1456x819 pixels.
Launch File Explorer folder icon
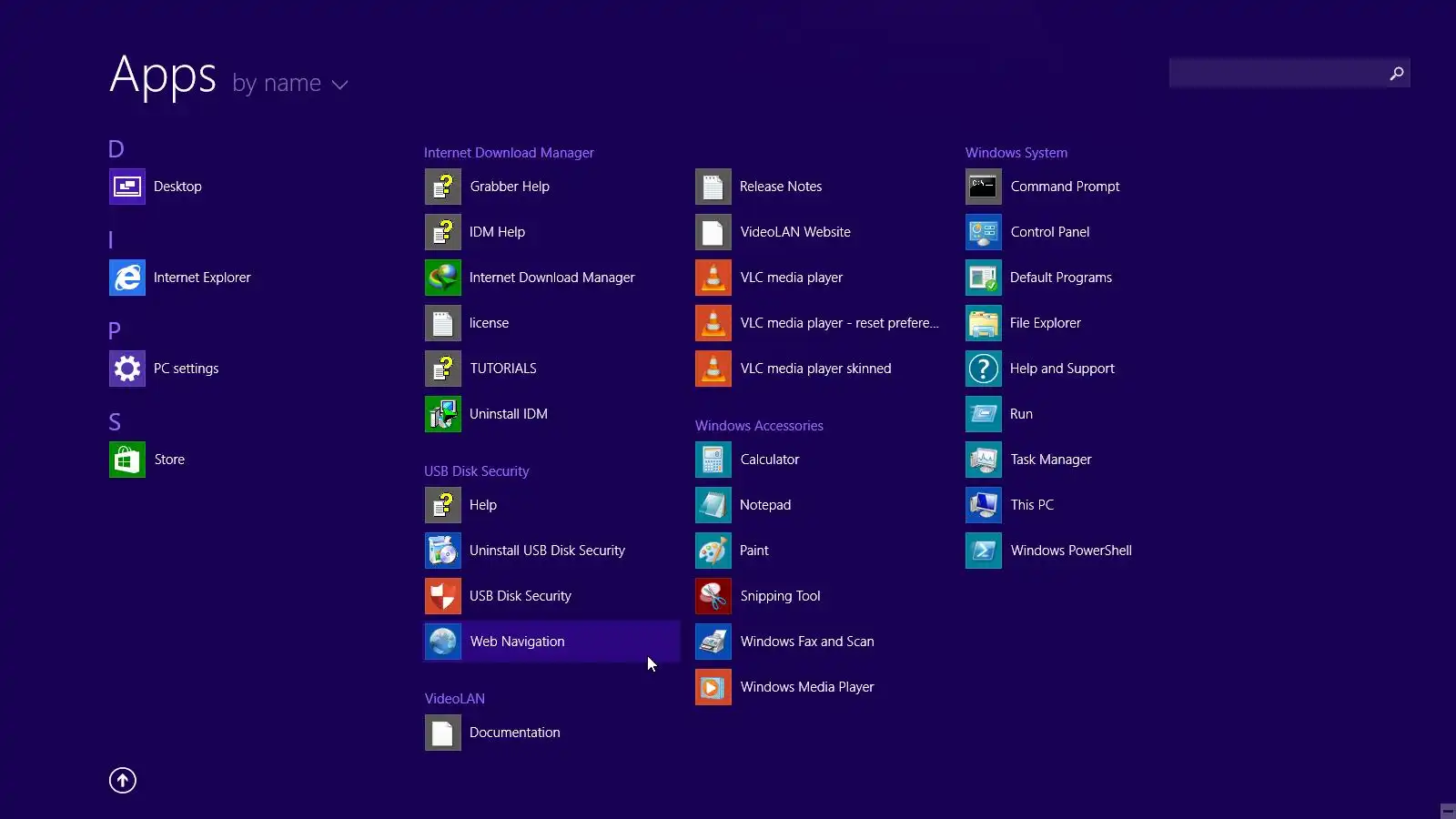tap(984, 323)
